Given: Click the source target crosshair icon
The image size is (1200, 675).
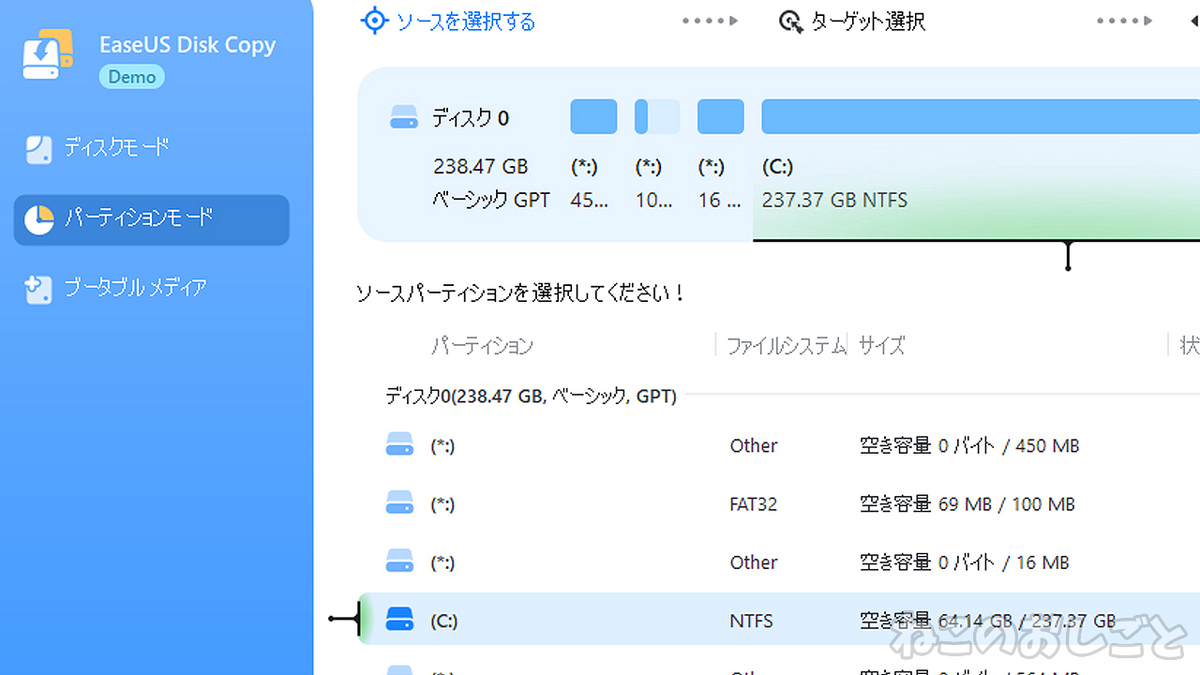Looking at the screenshot, I should click(374, 21).
